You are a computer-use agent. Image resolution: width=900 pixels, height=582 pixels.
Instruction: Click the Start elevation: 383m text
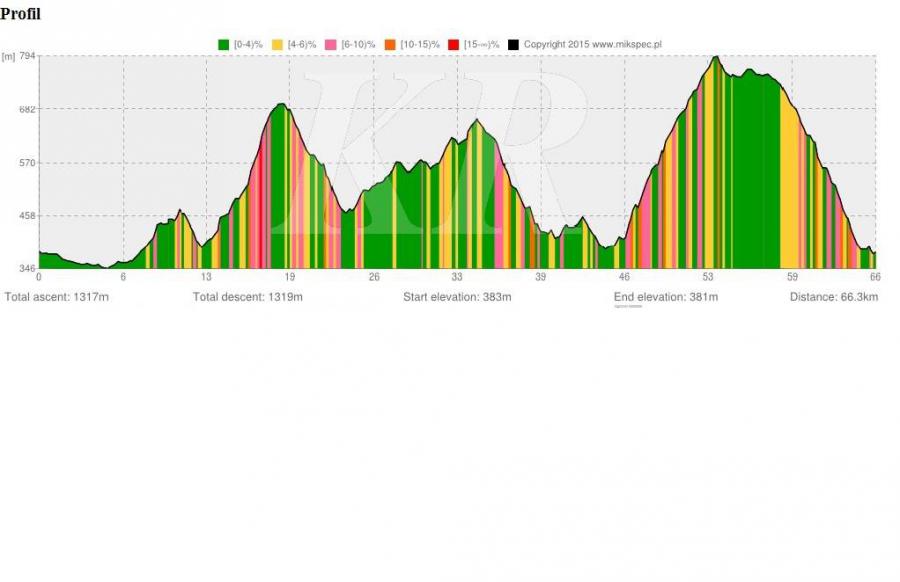[457, 297]
